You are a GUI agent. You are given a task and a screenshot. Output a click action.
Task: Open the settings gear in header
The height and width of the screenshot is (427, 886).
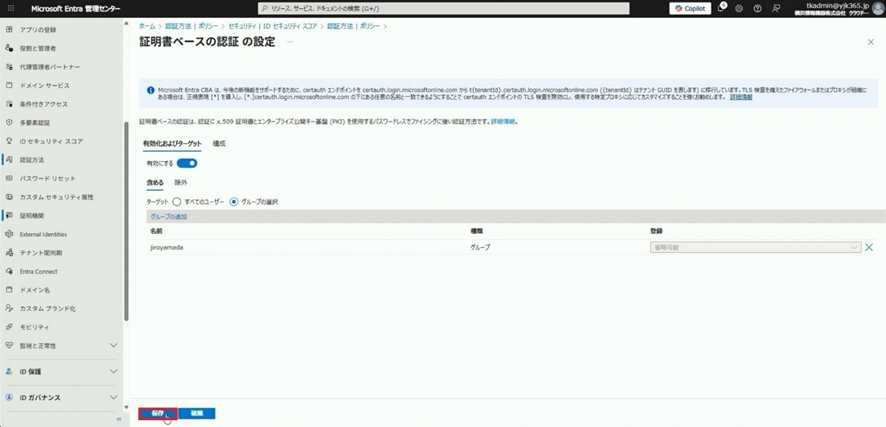(739, 8)
